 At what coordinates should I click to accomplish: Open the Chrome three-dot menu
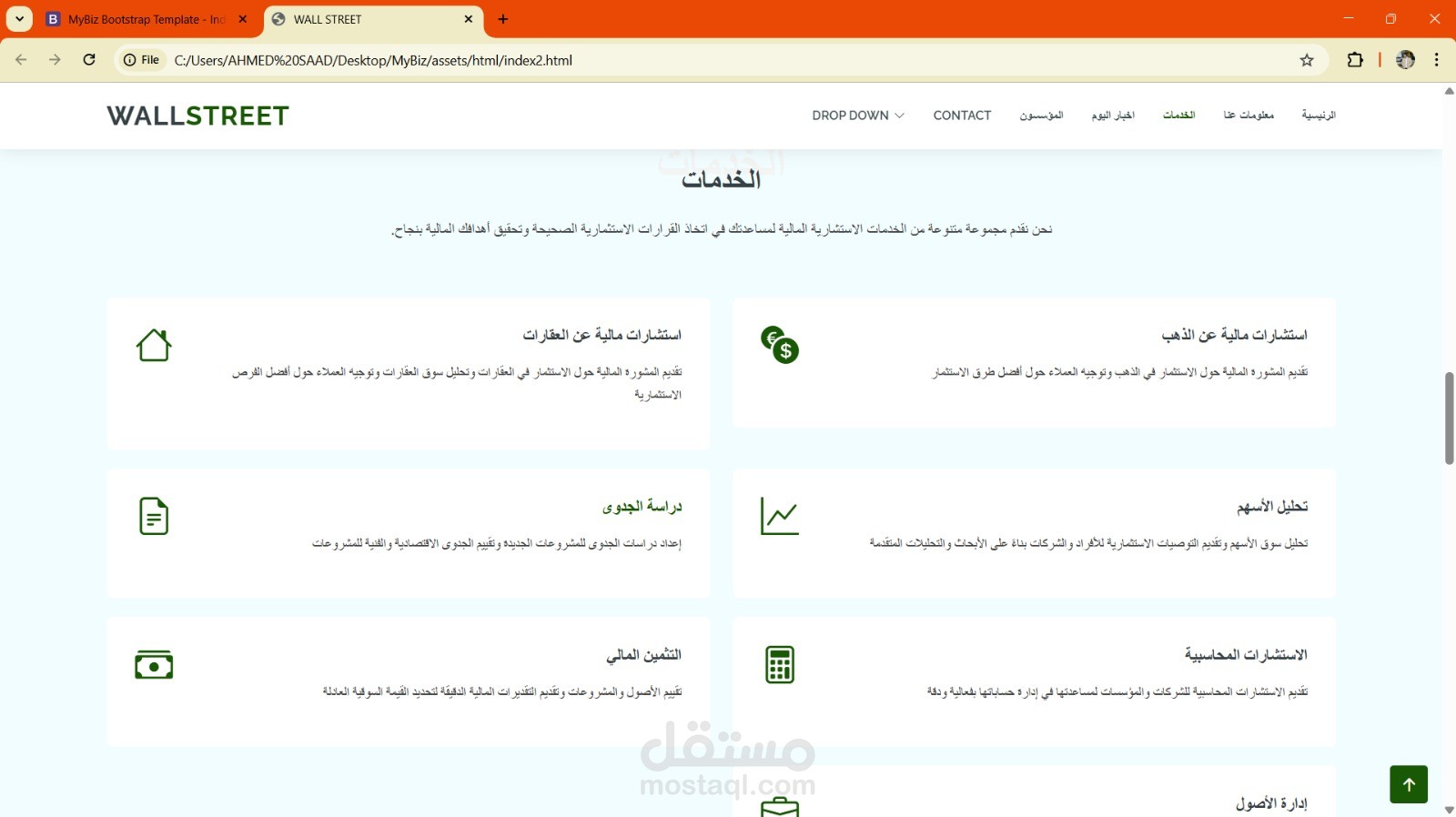pos(1437,60)
